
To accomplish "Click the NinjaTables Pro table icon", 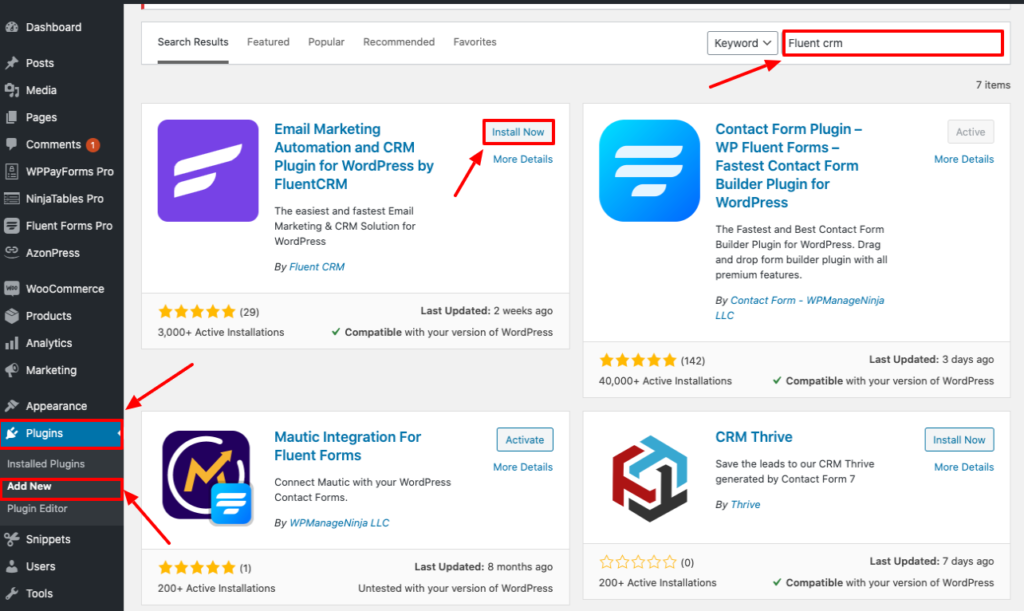I will click(x=12, y=198).
